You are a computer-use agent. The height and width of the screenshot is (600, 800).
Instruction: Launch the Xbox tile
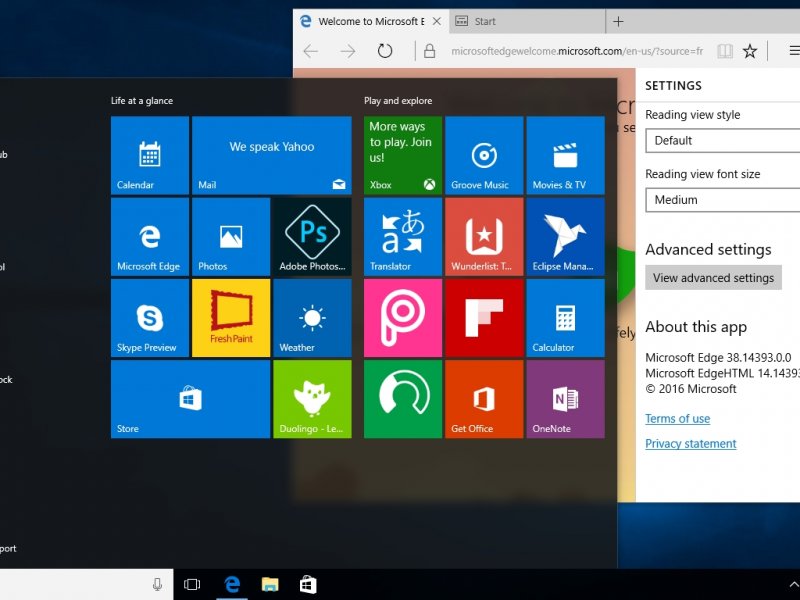point(403,155)
